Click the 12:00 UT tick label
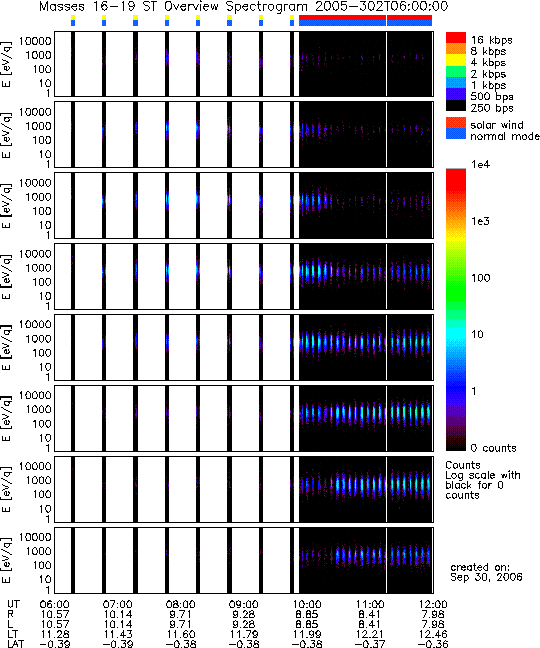 click(x=433, y=604)
